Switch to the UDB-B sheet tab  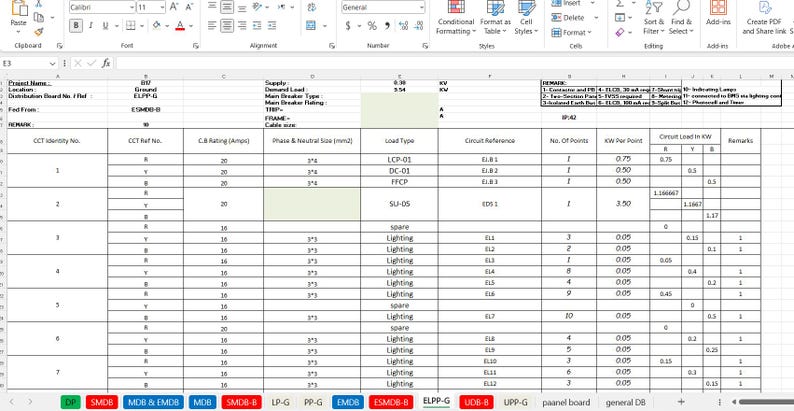(477, 402)
